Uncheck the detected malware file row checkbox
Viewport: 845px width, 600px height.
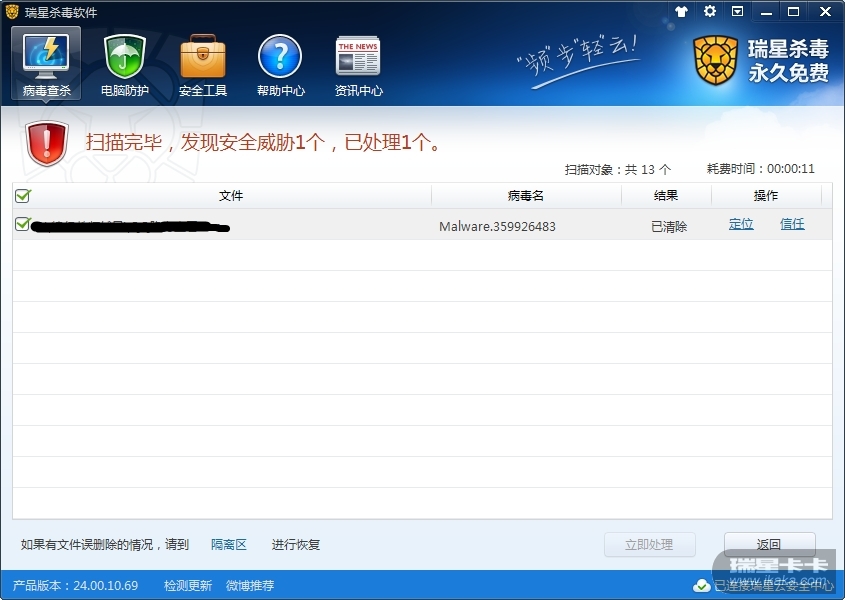tap(23, 224)
